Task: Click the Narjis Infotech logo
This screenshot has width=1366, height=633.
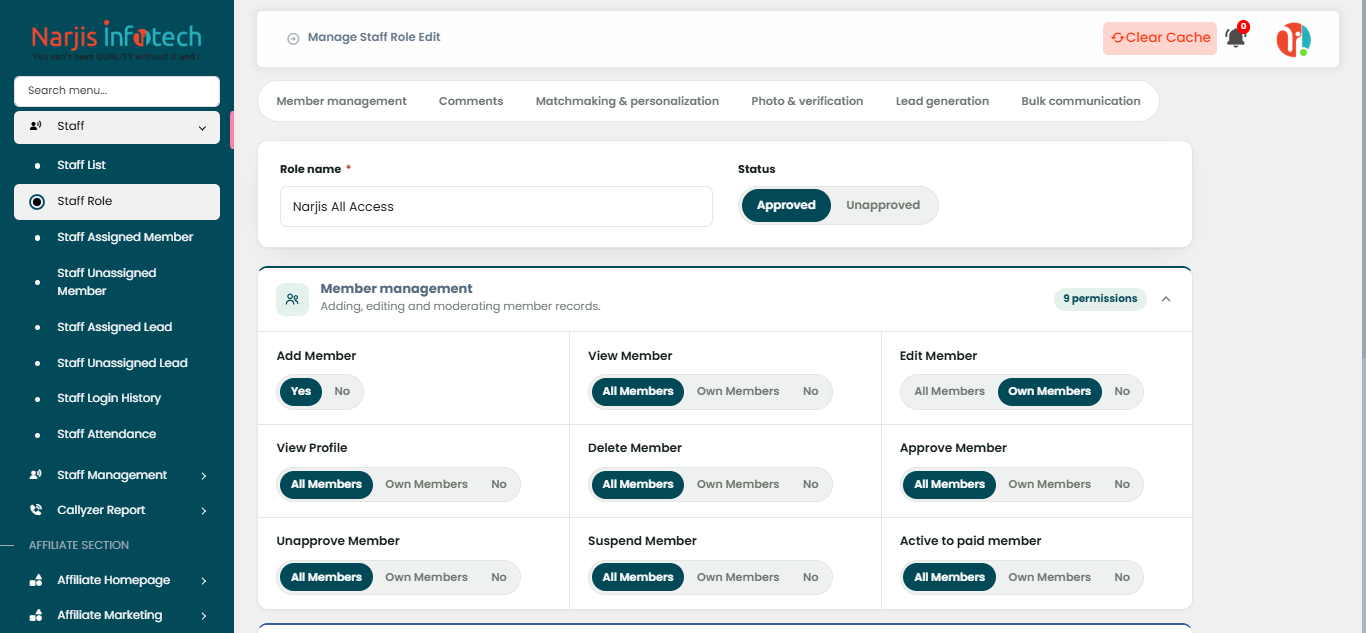Action: click(x=116, y=42)
